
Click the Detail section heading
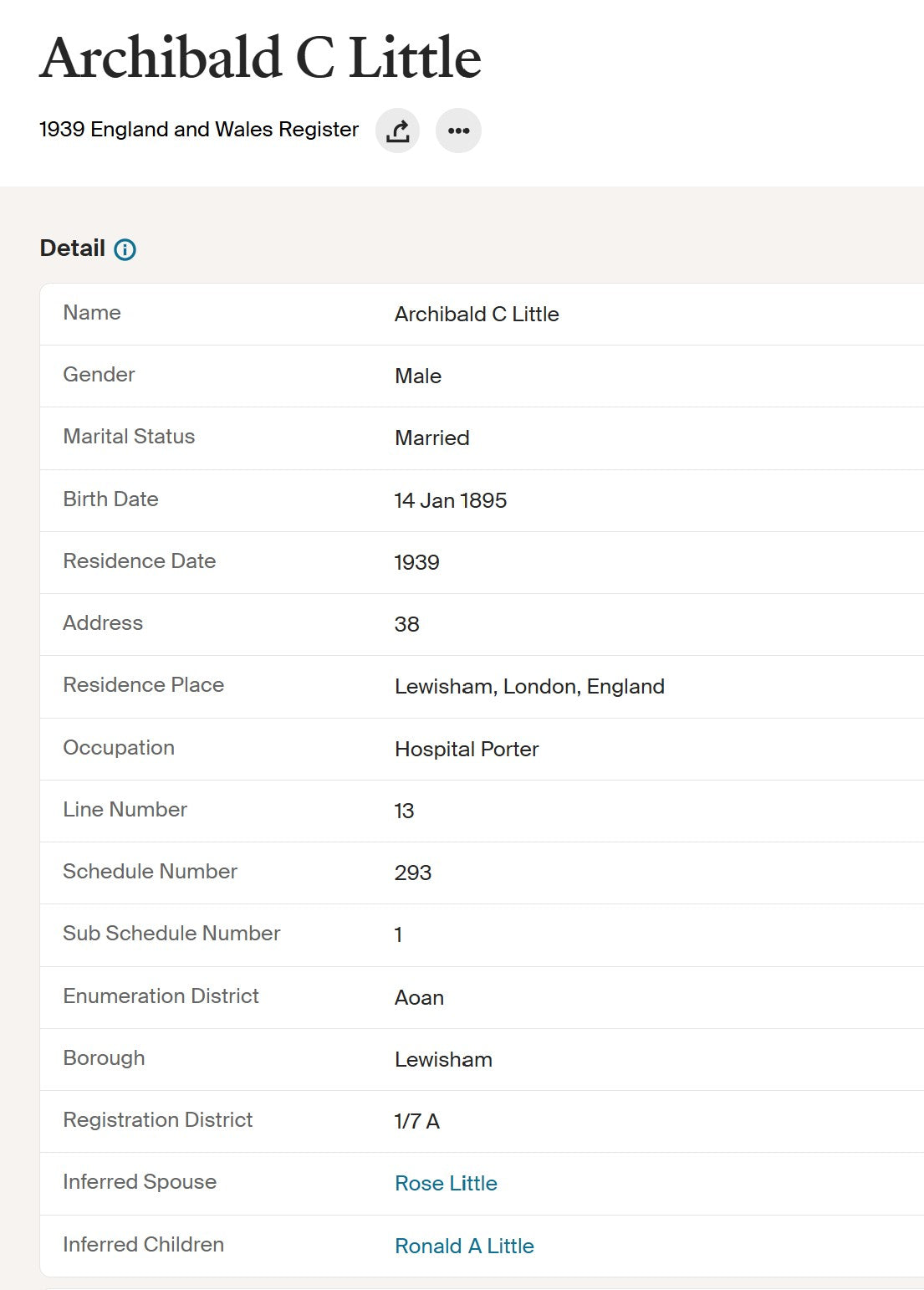[x=73, y=248]
